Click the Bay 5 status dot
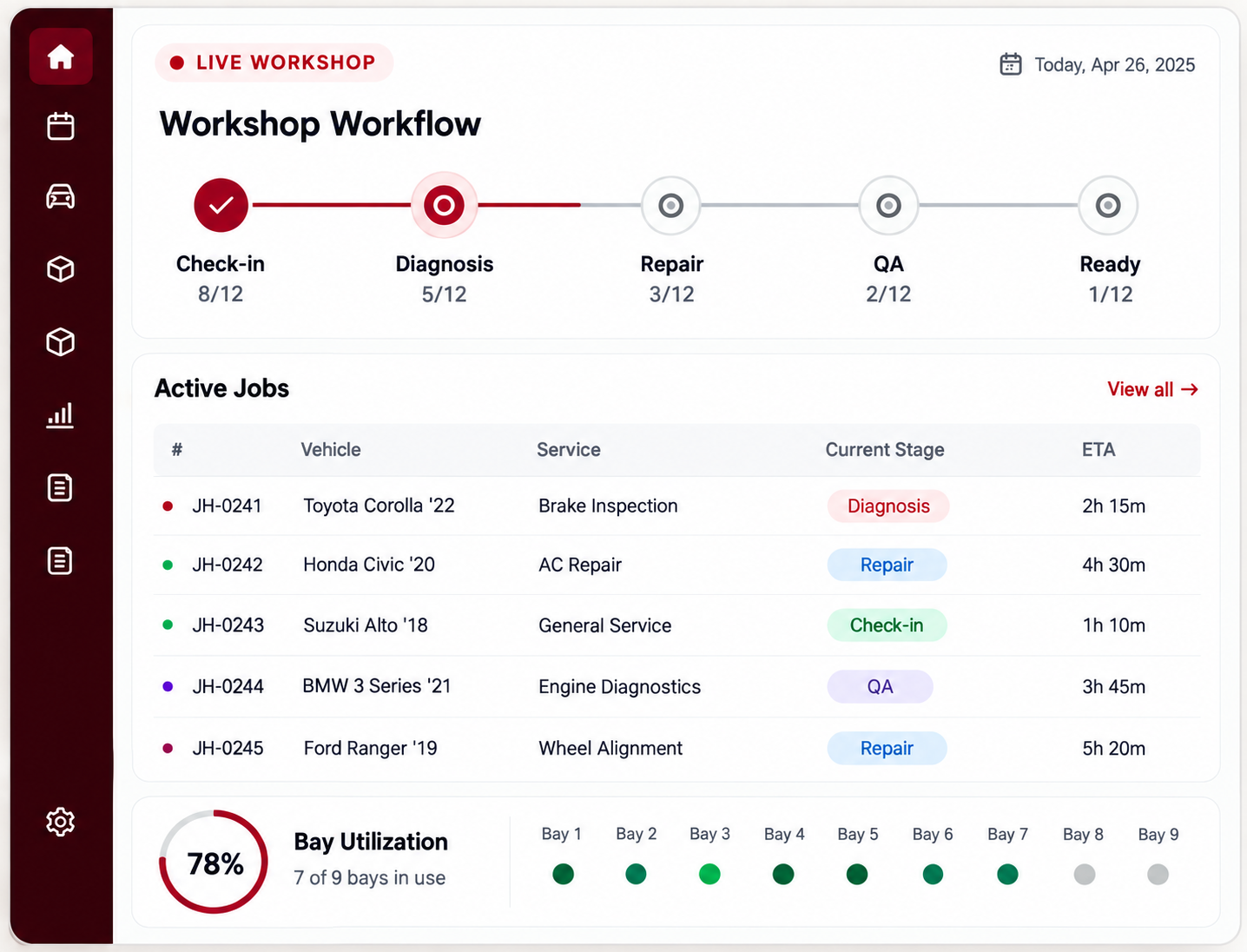The image size is (1247, 952). click(857, 874)
